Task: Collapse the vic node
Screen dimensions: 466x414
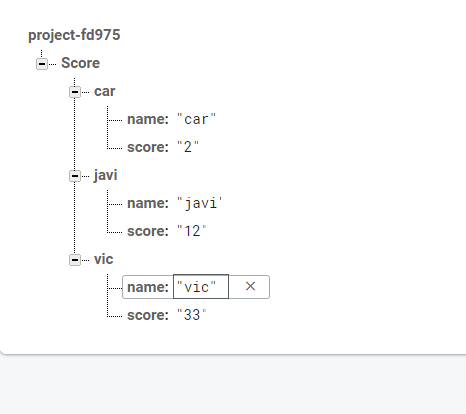Action: click(75, 260)
